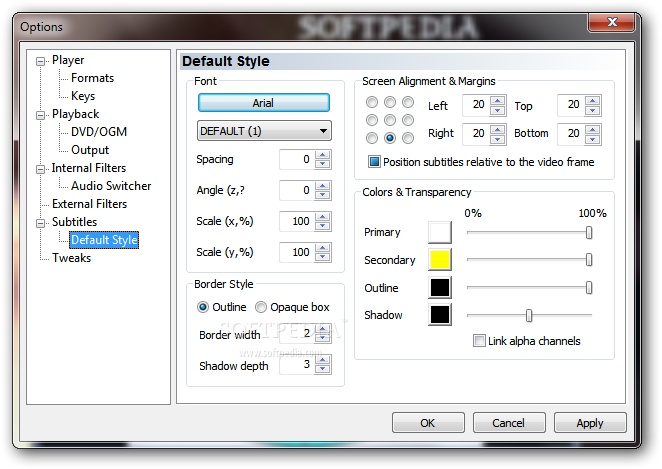662x469 pixels.
Task: Click the Spacing value field
Action: [297, 160]
